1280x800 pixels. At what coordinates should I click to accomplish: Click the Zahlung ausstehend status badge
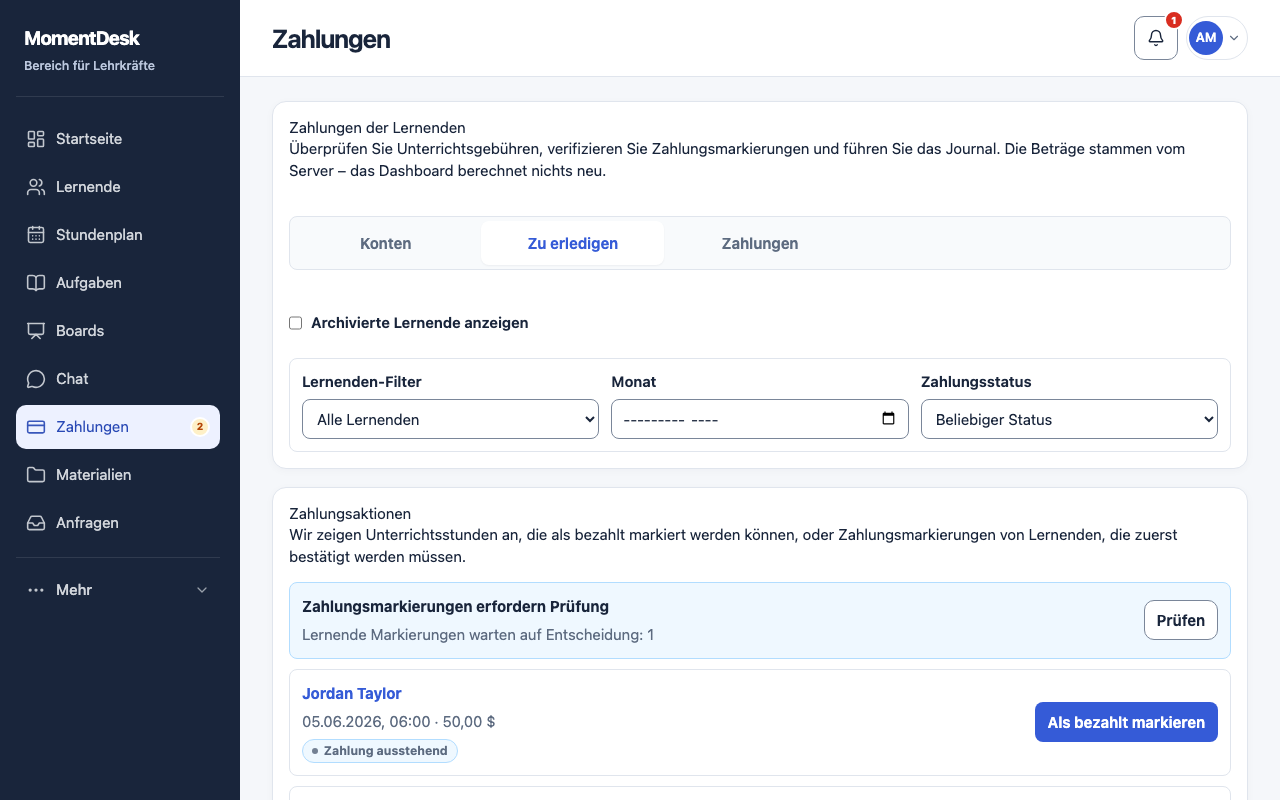[380, 751]
